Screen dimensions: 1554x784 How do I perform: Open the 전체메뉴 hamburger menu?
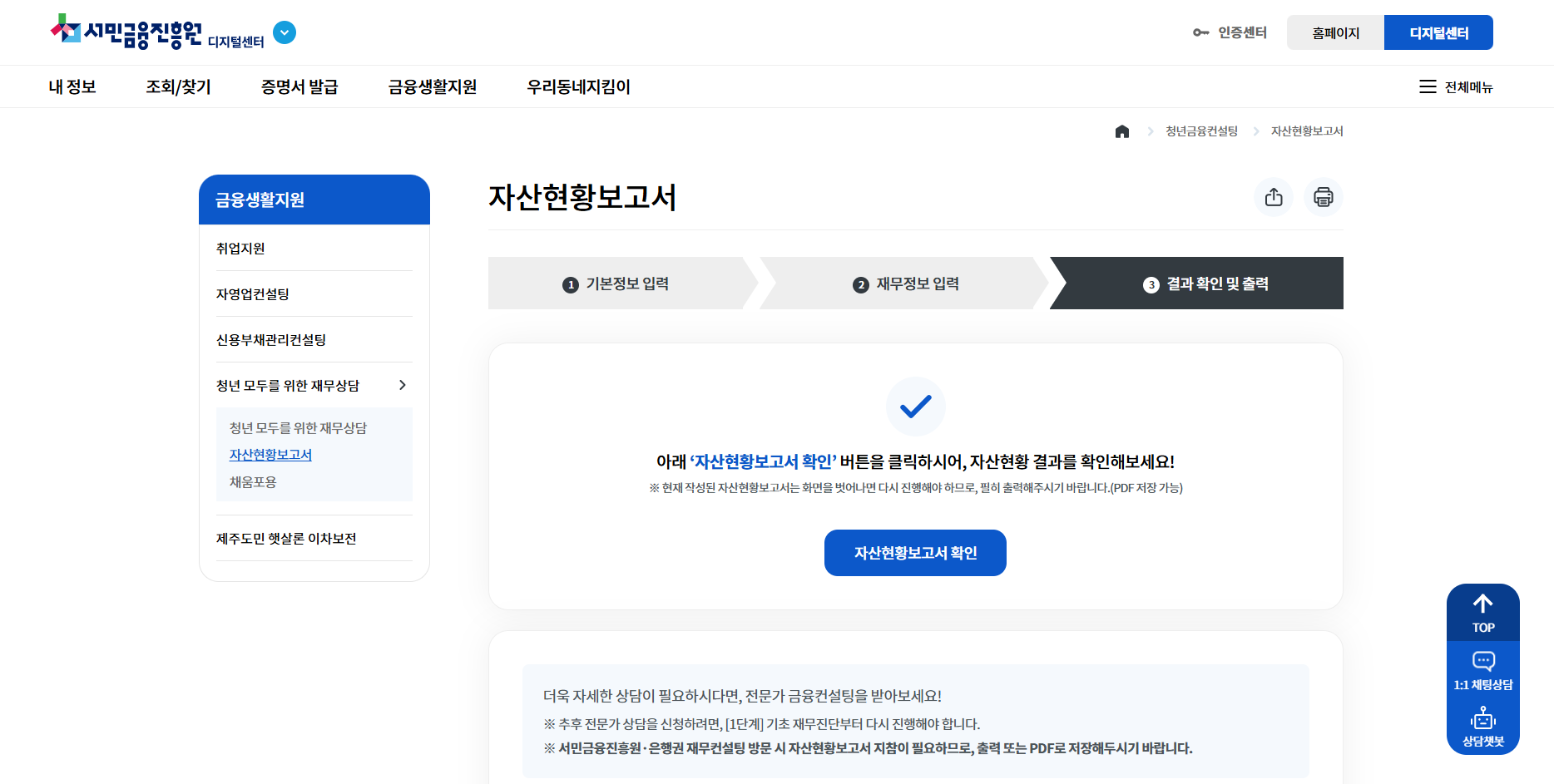tap(1428, 86)
